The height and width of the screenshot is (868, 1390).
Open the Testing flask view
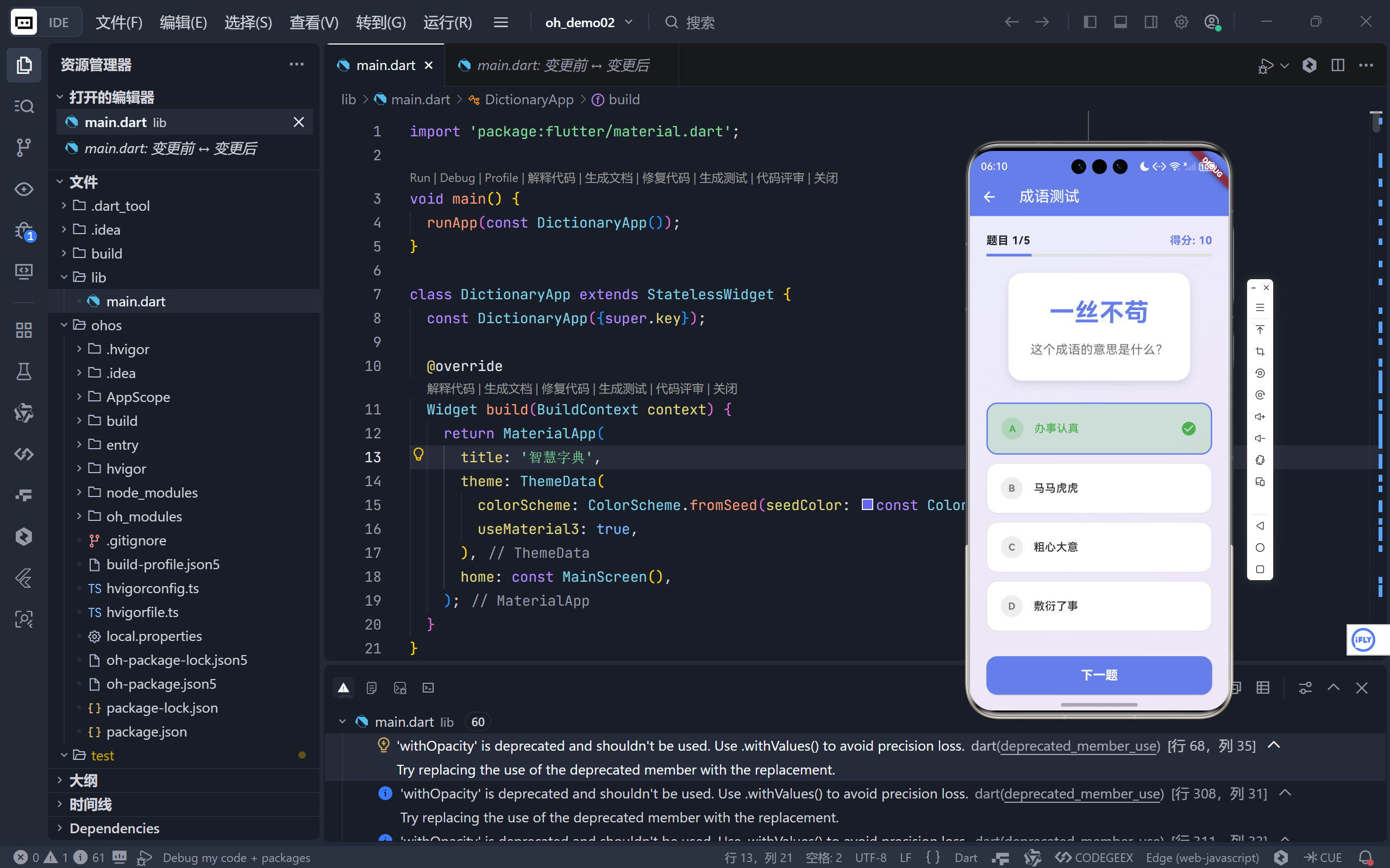(x=23, y=372)
